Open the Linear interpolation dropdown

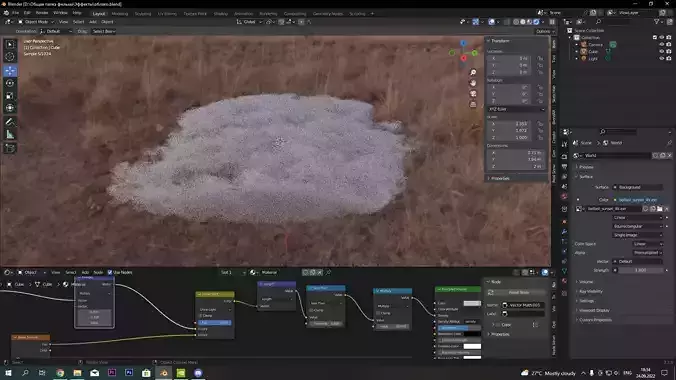click(638, 218)
